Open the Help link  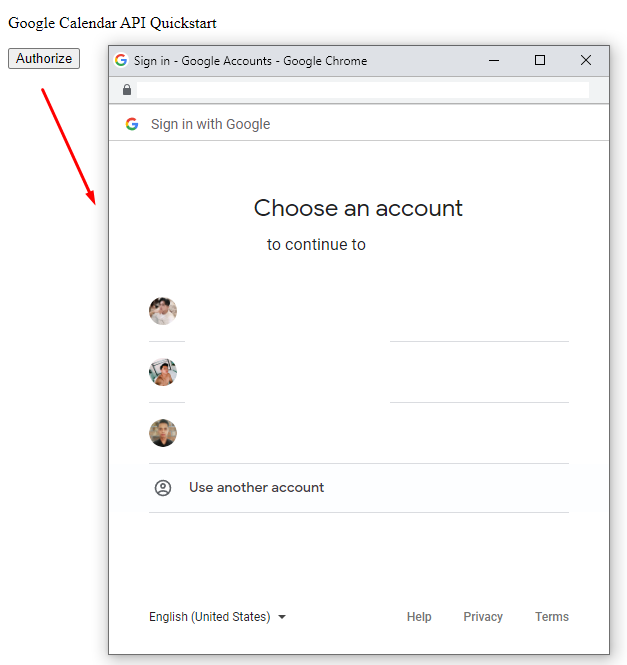[419, 617]
